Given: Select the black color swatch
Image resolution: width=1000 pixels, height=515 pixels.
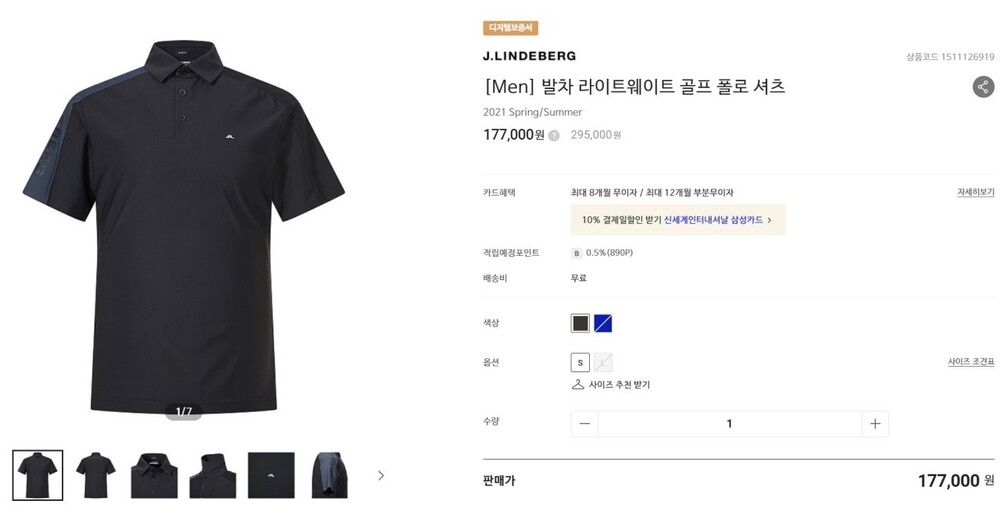Looking at the screenshot, I should [x=580, y=324].
